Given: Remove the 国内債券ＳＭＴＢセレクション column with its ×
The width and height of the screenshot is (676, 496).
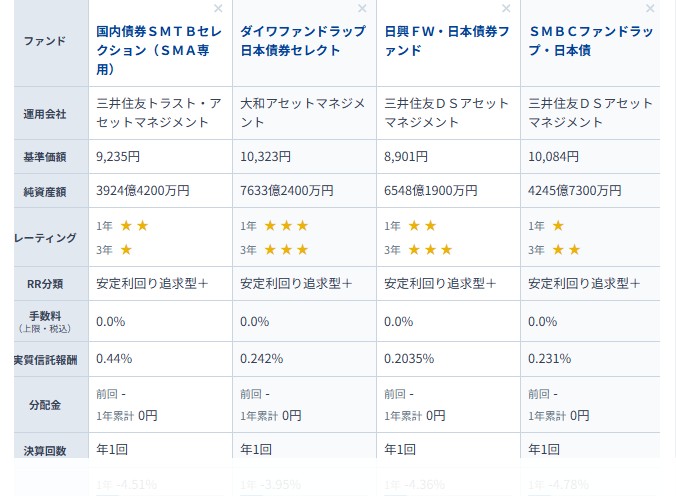Looking at the screenshot, I should pos(218,8).
